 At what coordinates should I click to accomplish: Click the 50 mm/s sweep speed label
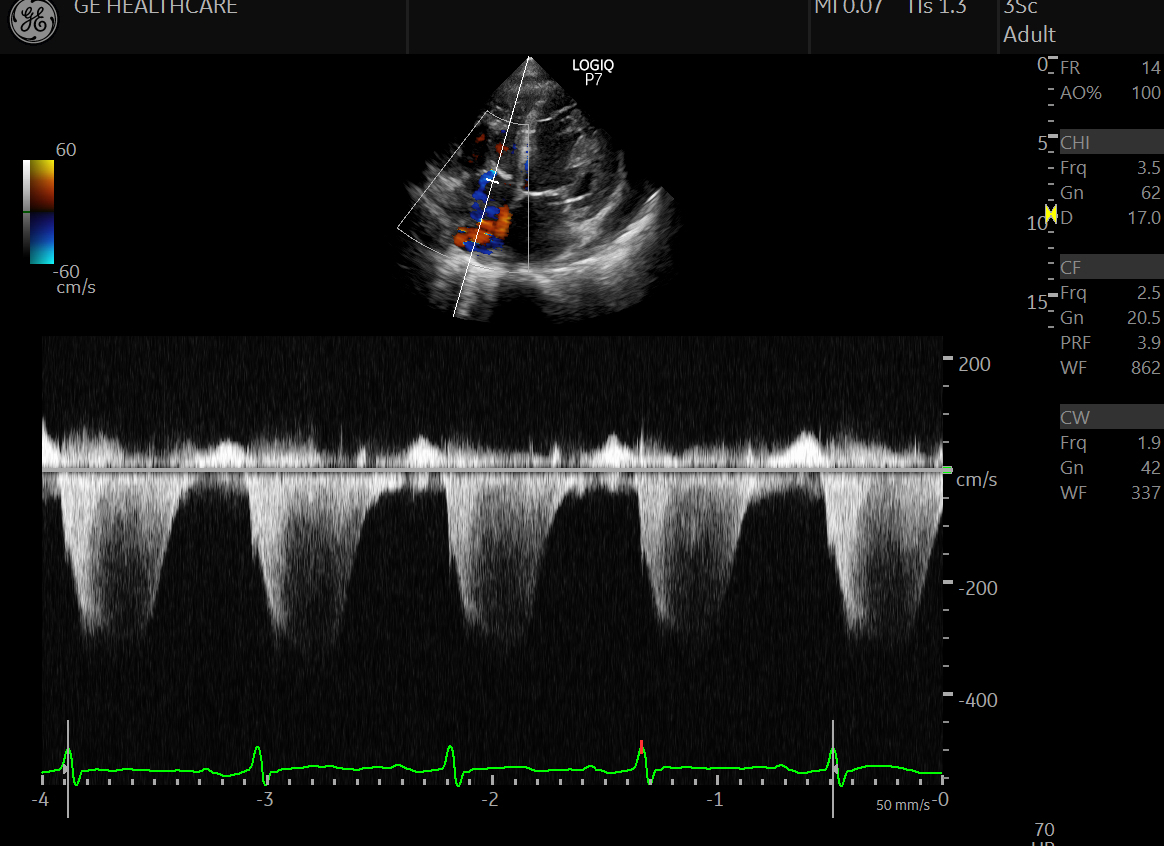point(902,805)
